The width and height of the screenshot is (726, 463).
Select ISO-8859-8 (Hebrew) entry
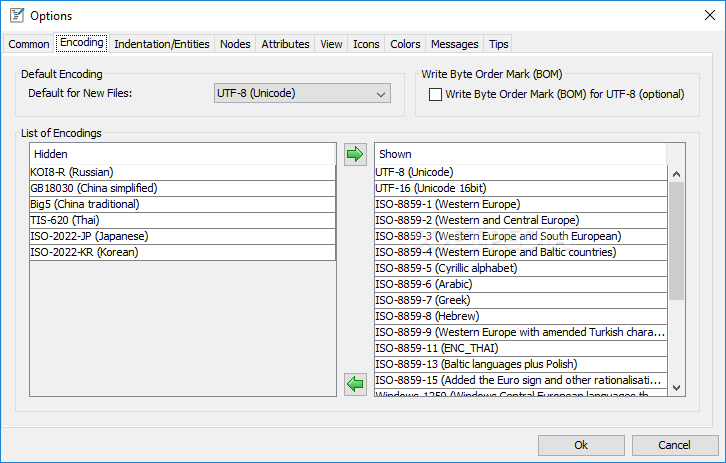[521, 316]
